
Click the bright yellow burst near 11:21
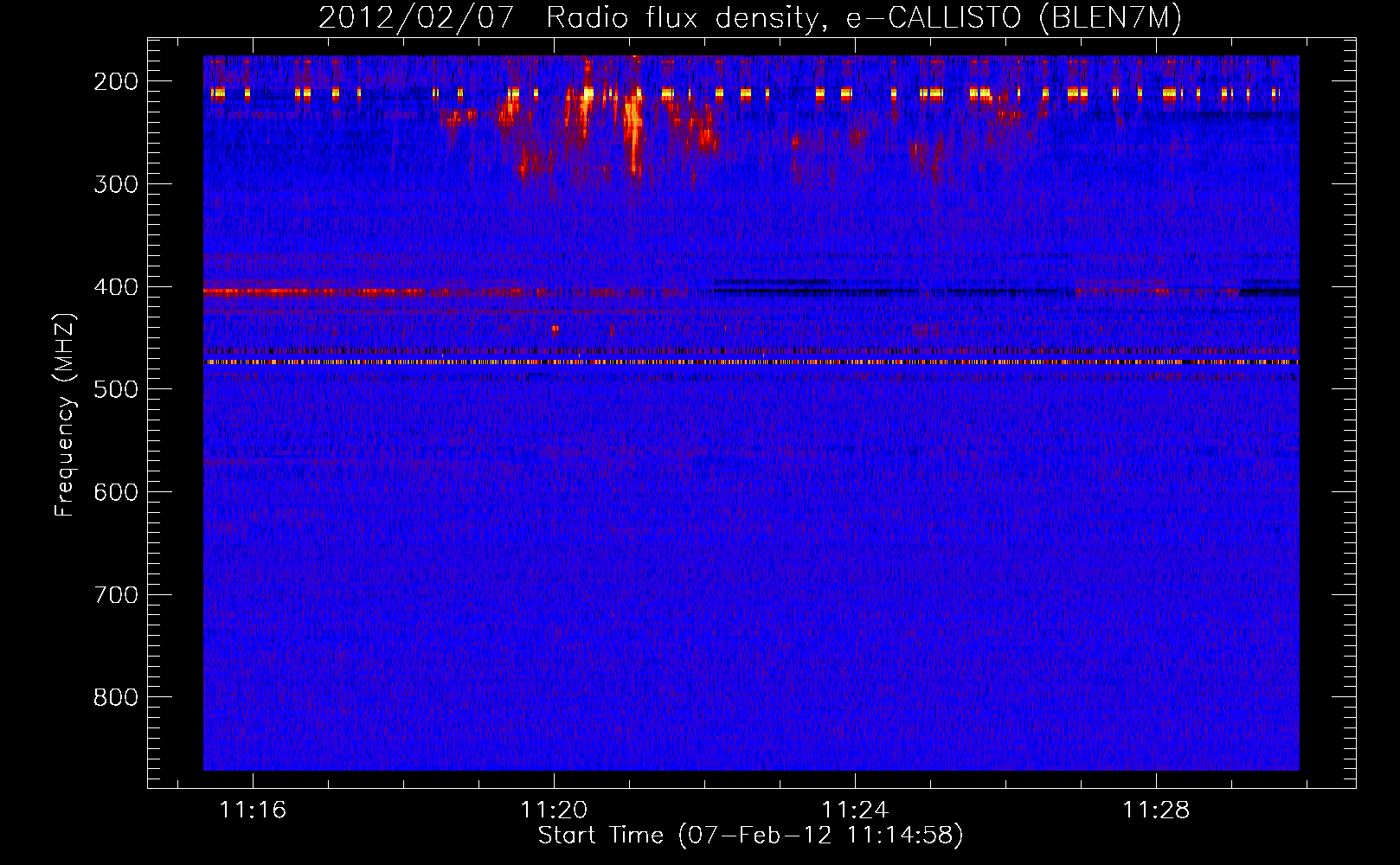point(634,130)
